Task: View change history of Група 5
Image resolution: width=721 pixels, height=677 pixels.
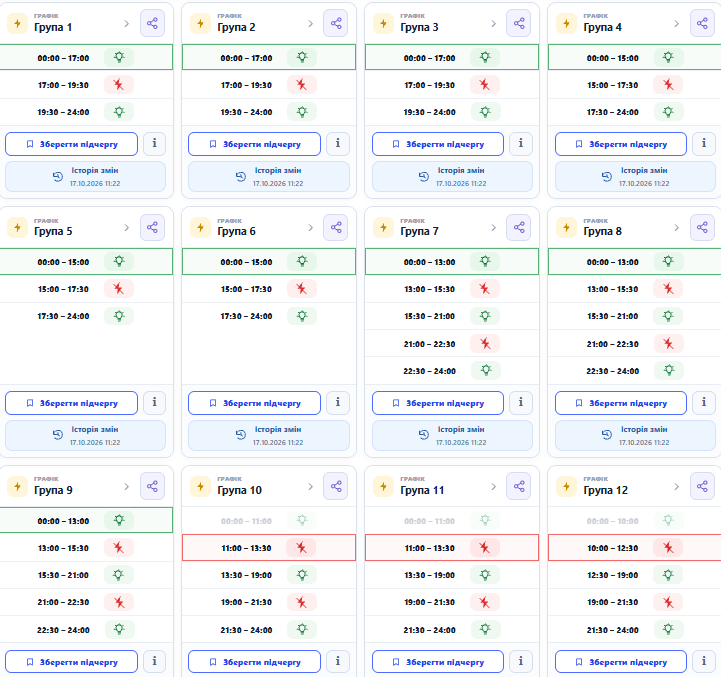Action: click(x=85, y=436)
